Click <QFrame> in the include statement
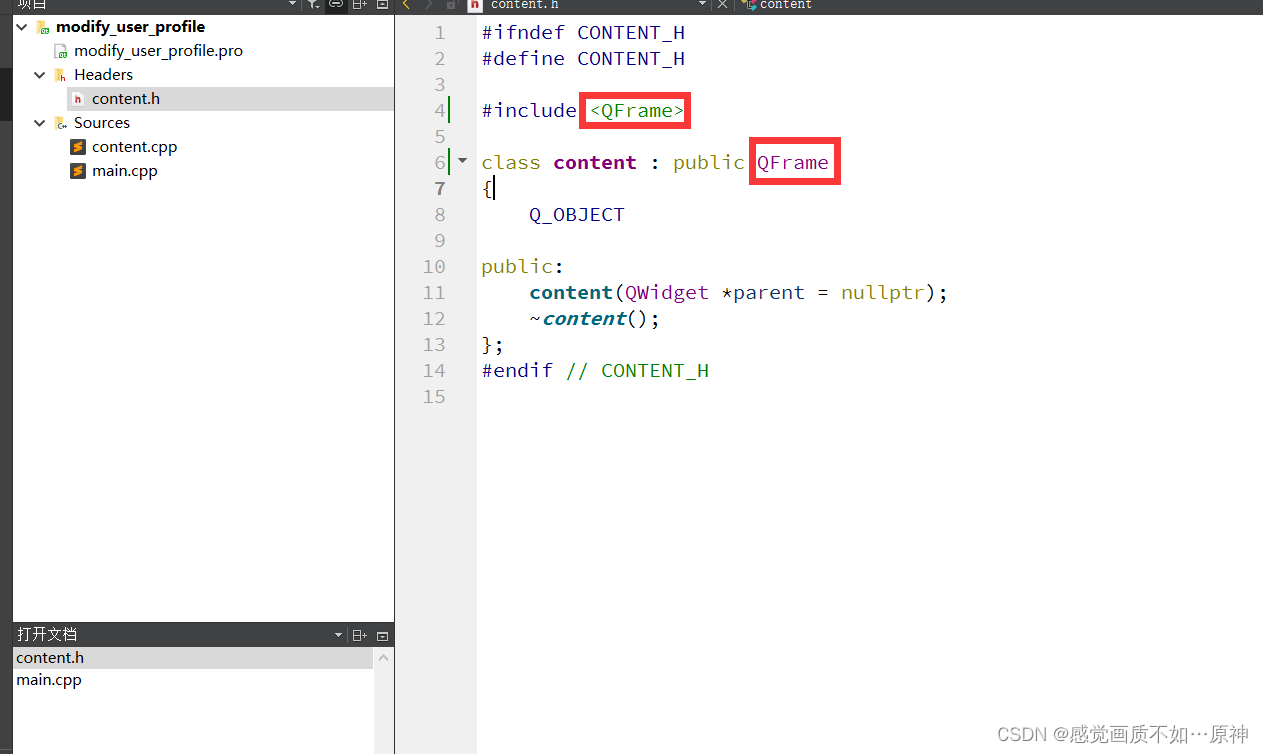 click(x=637, y=111)
